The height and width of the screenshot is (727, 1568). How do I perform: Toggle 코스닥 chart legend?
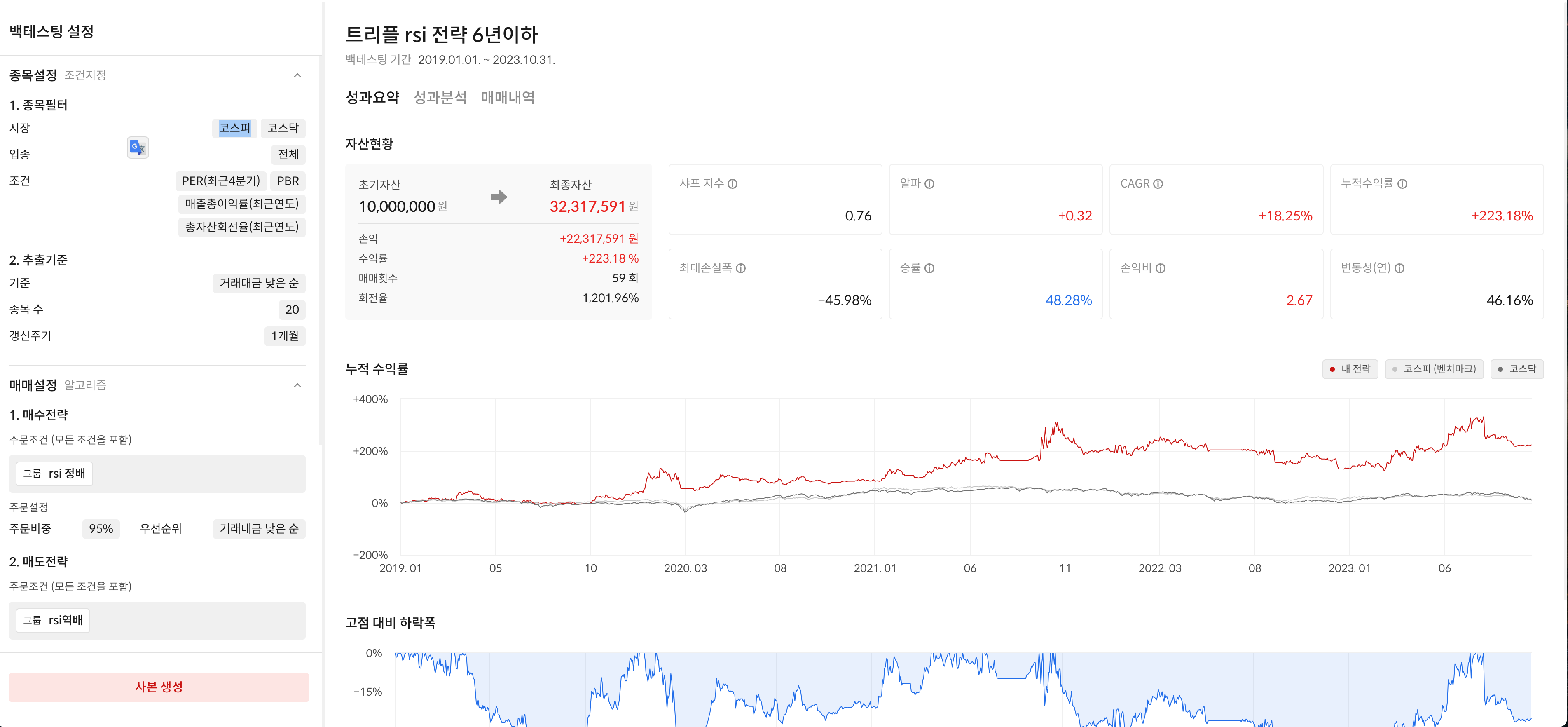pos(1516,369)
